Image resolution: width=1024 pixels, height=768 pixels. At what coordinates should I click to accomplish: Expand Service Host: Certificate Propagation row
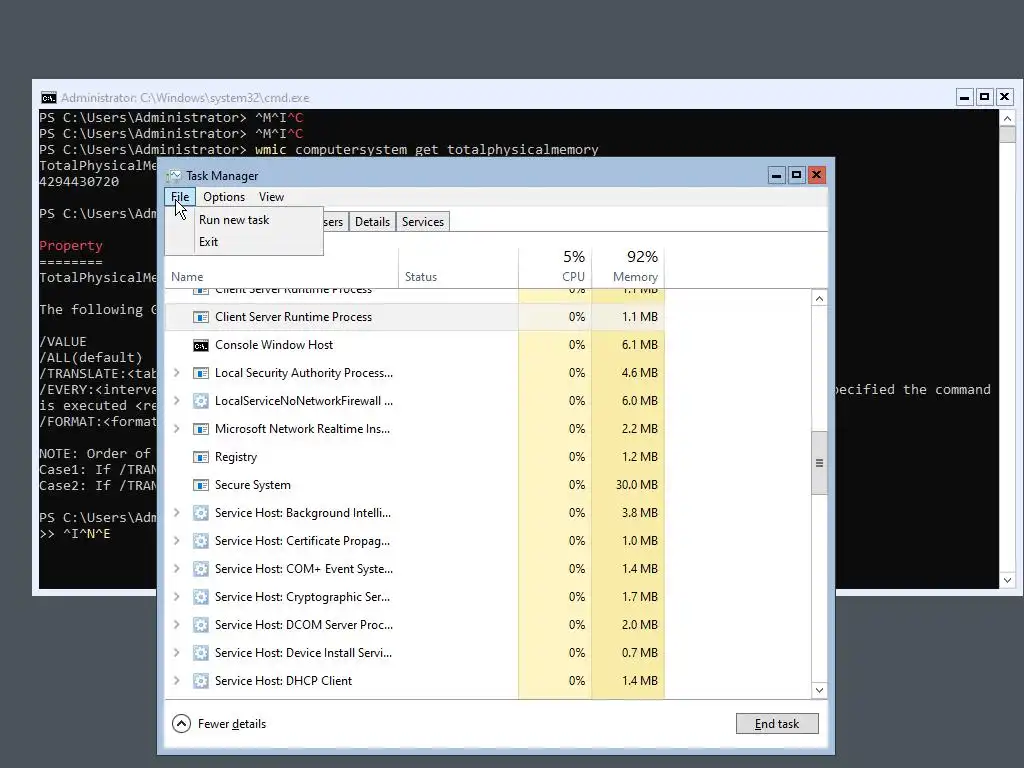pos(176,541)
